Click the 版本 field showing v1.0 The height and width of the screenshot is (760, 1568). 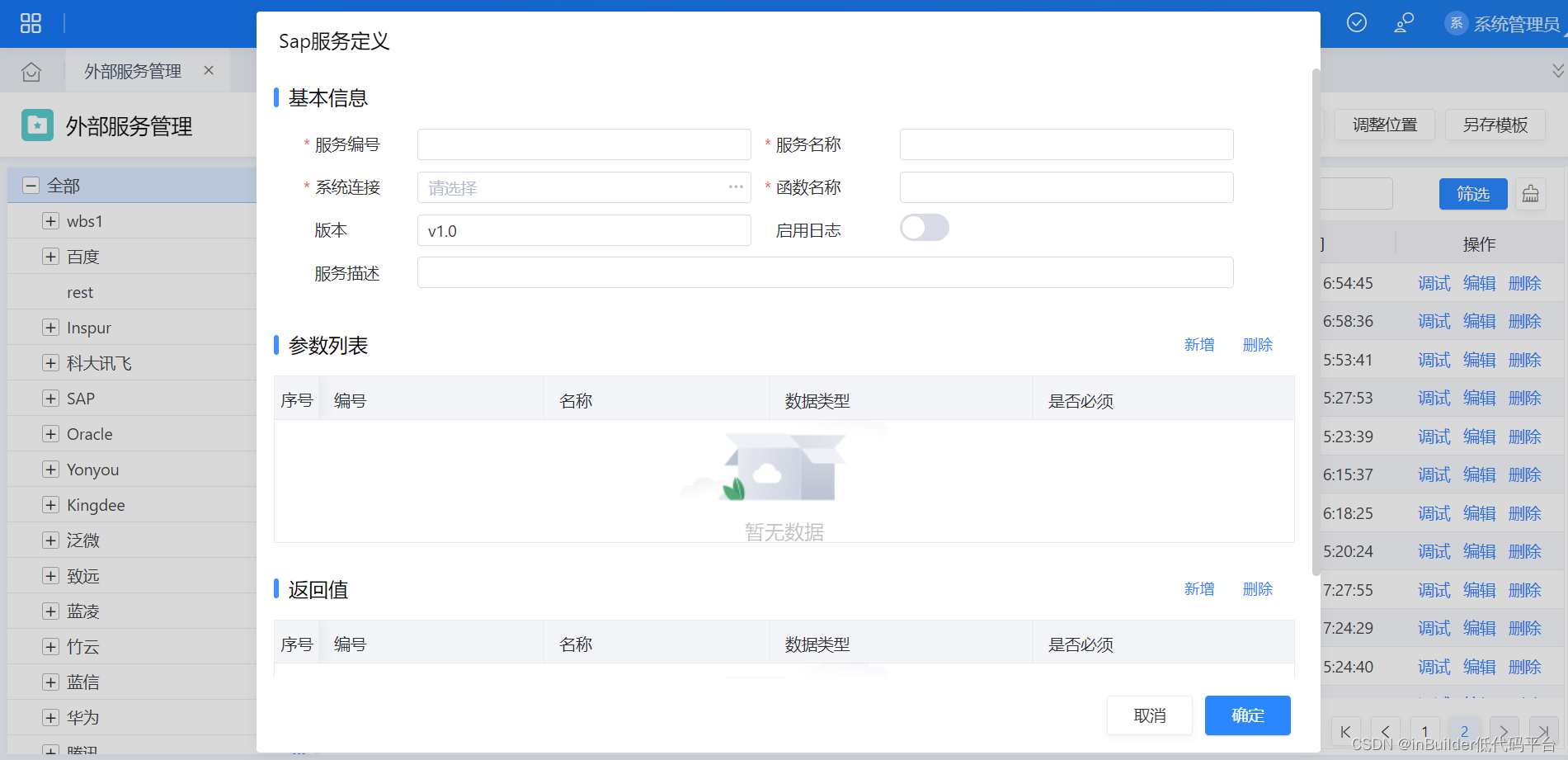point(584,230)
